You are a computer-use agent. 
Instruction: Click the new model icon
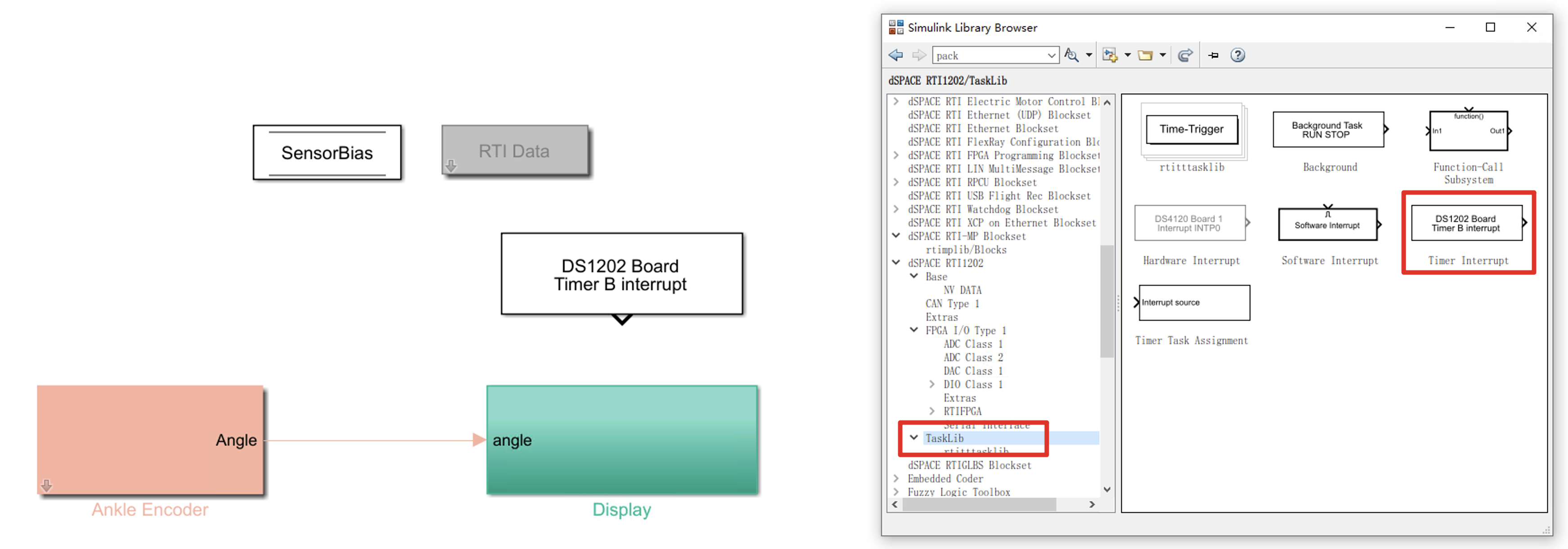1109,55
